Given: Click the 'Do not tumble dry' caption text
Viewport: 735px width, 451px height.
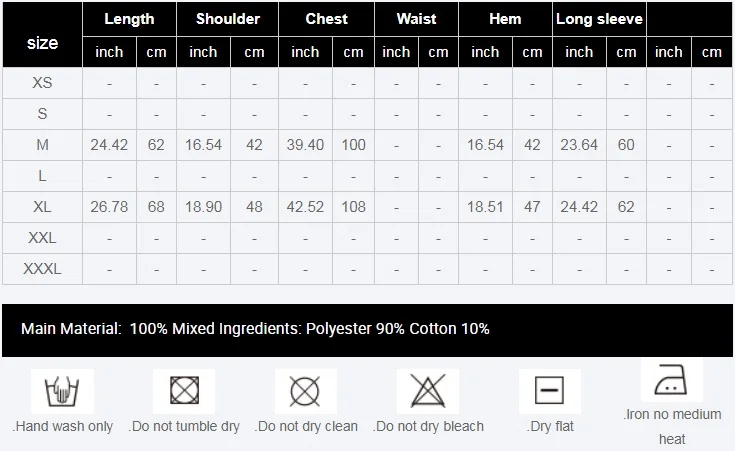Looking at the screenshot, I should tap(185, 426).
